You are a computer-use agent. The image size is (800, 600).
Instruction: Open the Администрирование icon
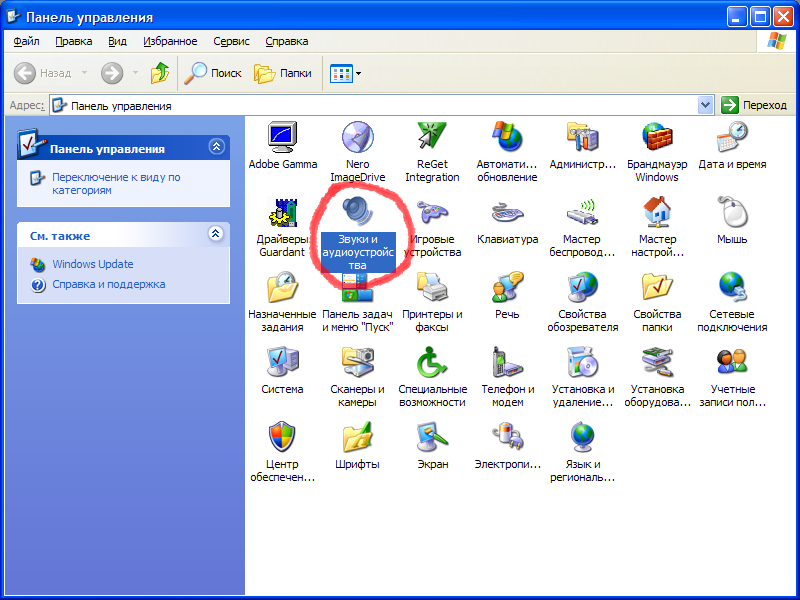tap(582, 137)
